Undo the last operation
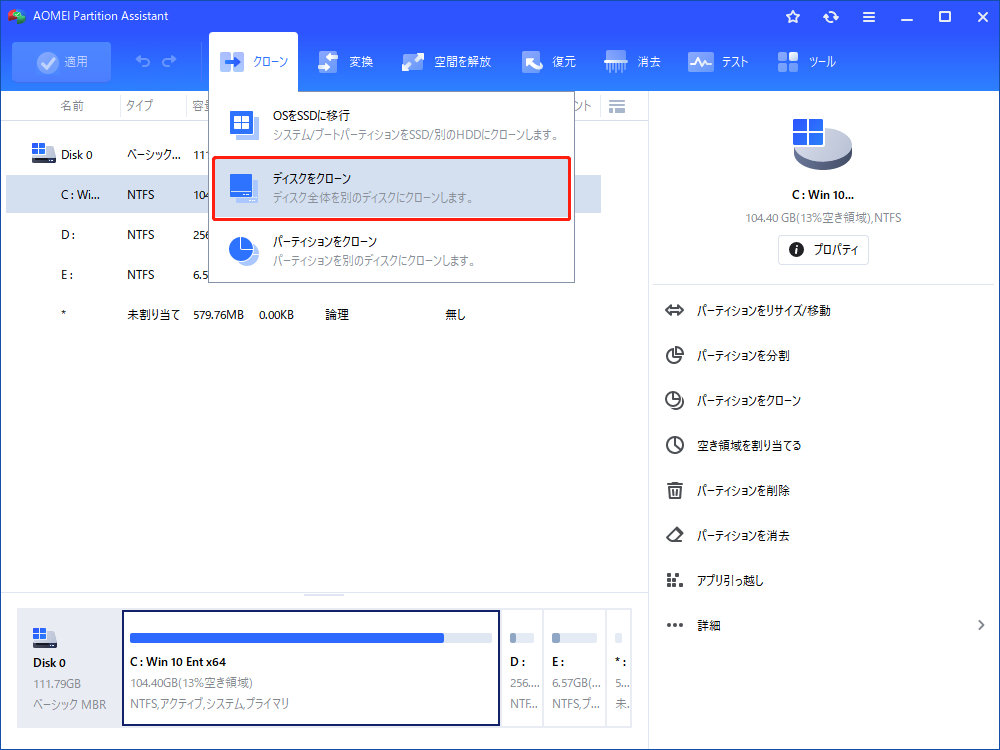1000x750 pixels. pos(143,61)
